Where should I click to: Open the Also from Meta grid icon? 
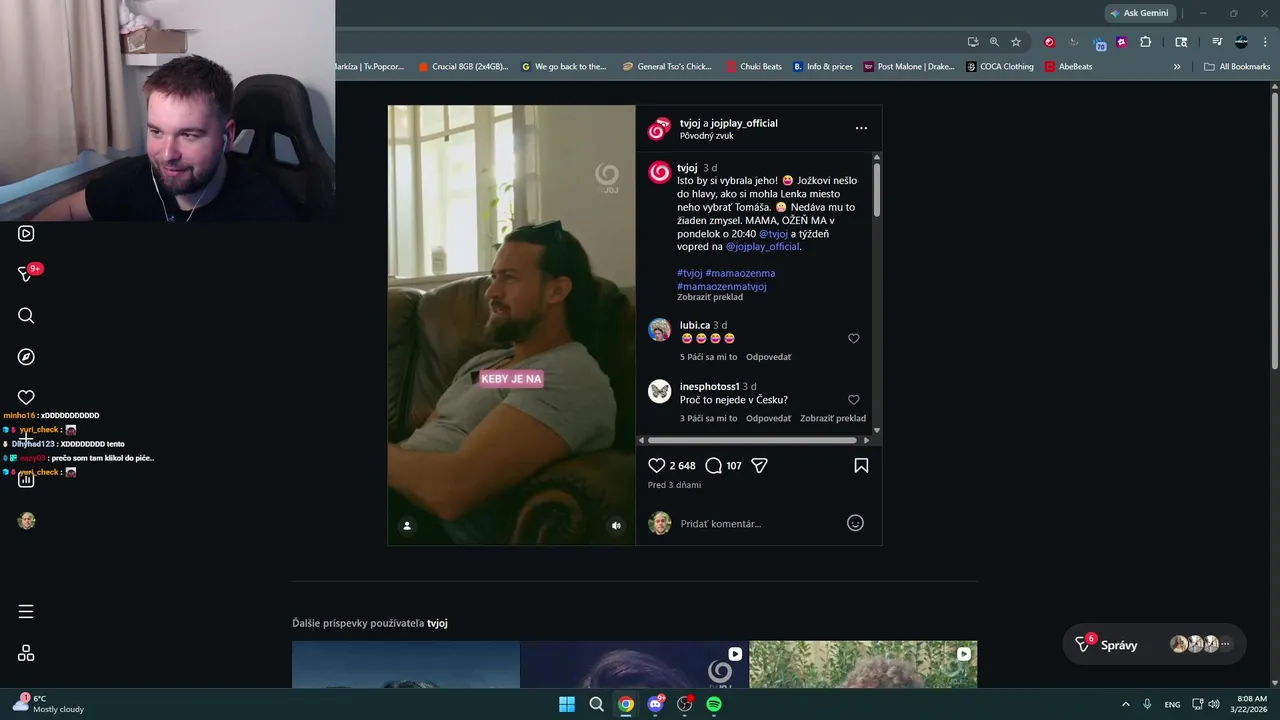coord(26,653)
